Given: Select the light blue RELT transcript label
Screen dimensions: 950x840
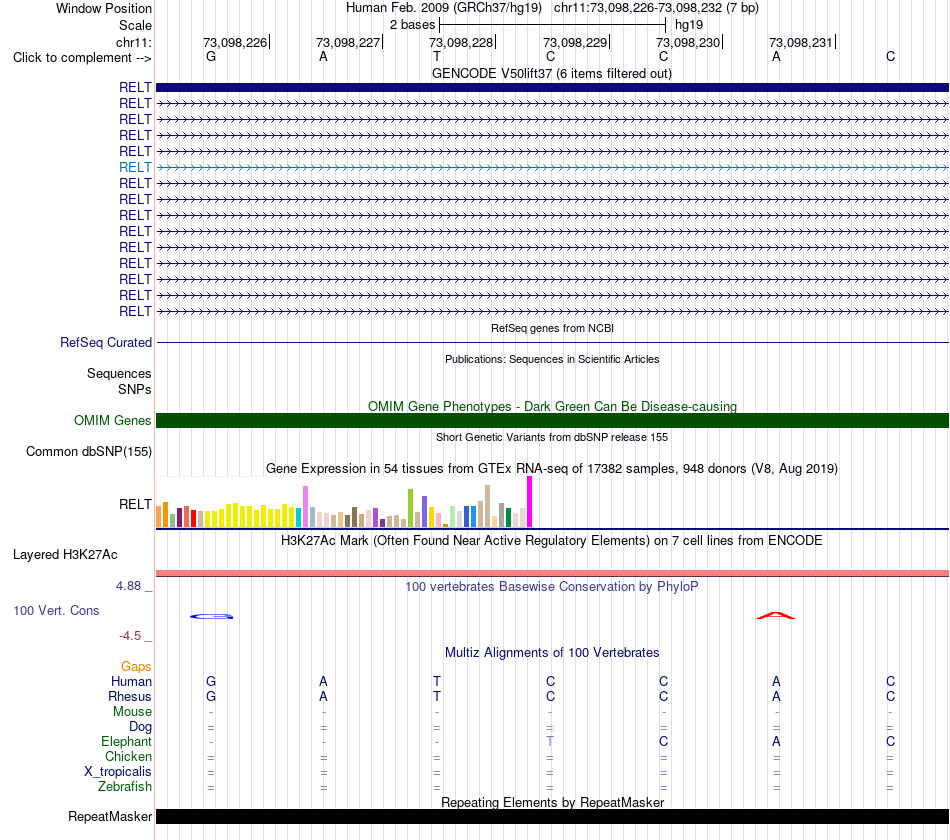Looking at the screenshot, I should [135, 167].
